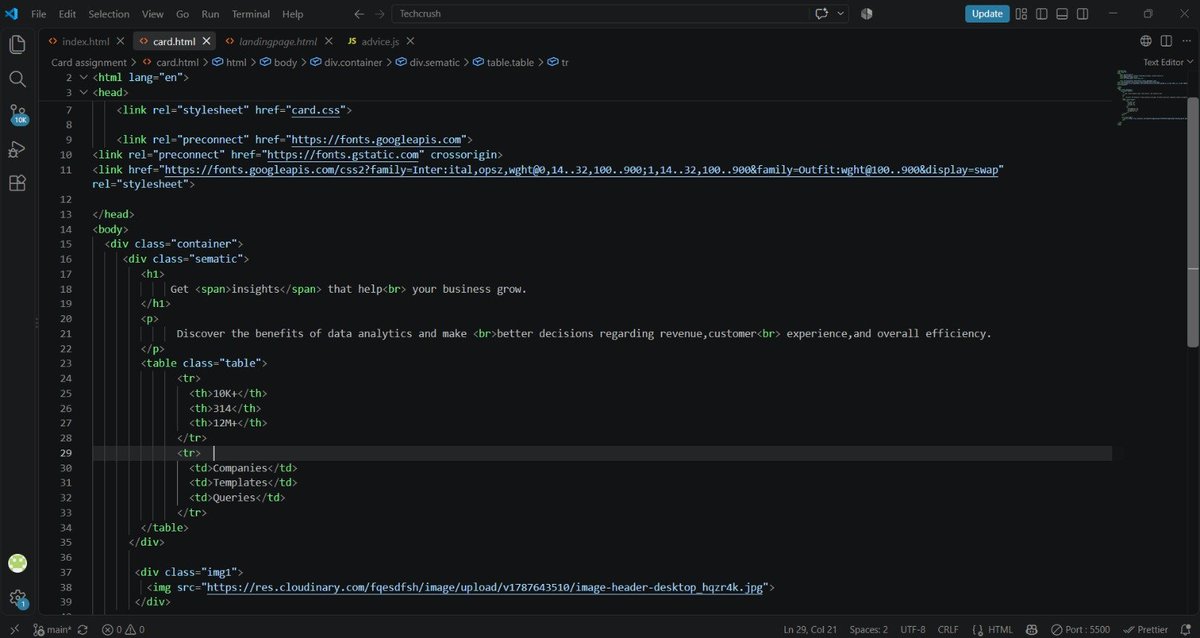Image resolution: width=1200 pixels, height=638 pixels.
Task: Open the Selection menu
Action: coord(109,14)
